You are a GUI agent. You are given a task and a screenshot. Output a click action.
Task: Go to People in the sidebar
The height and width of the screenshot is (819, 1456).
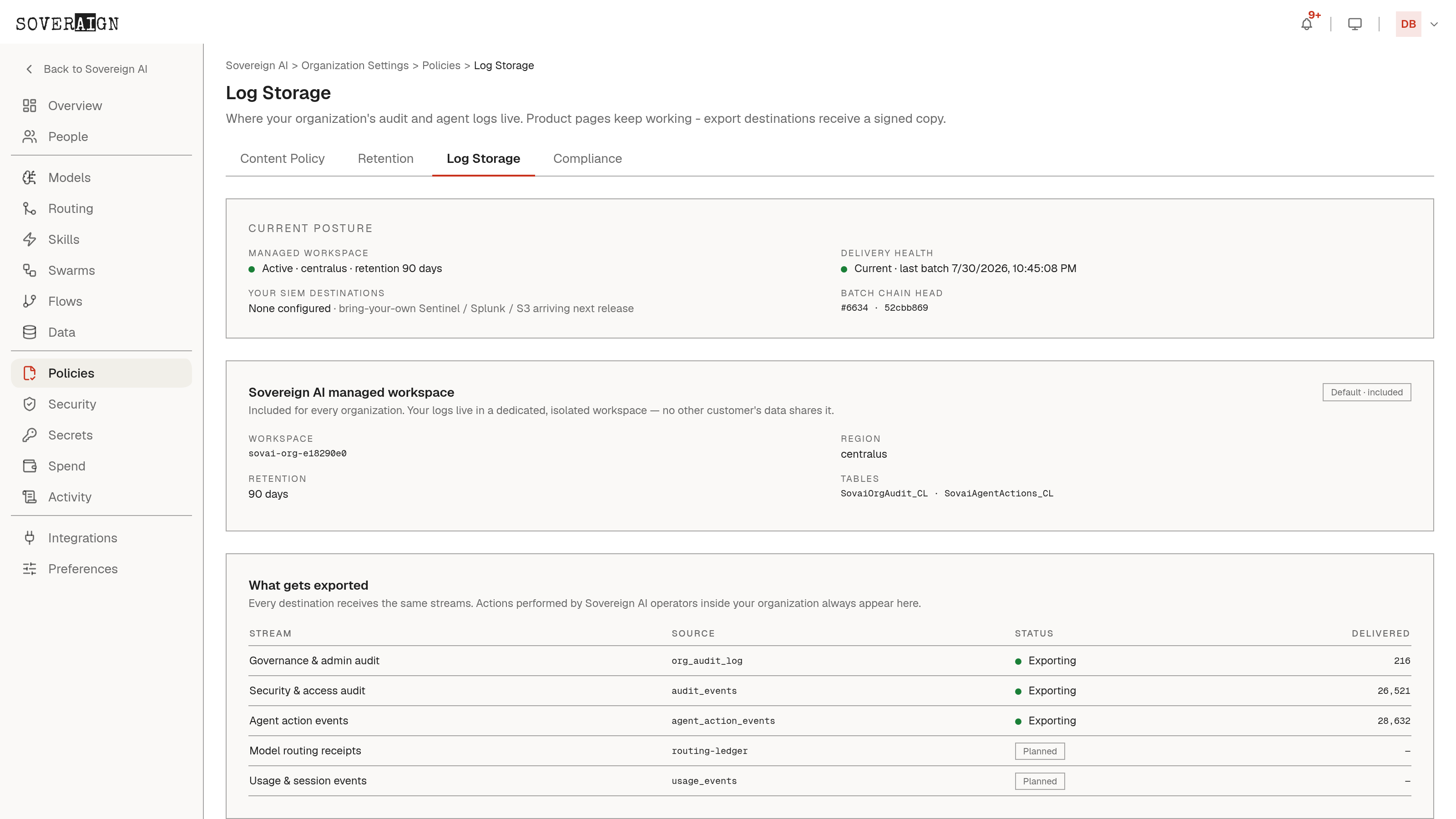(x=101, y=137)
